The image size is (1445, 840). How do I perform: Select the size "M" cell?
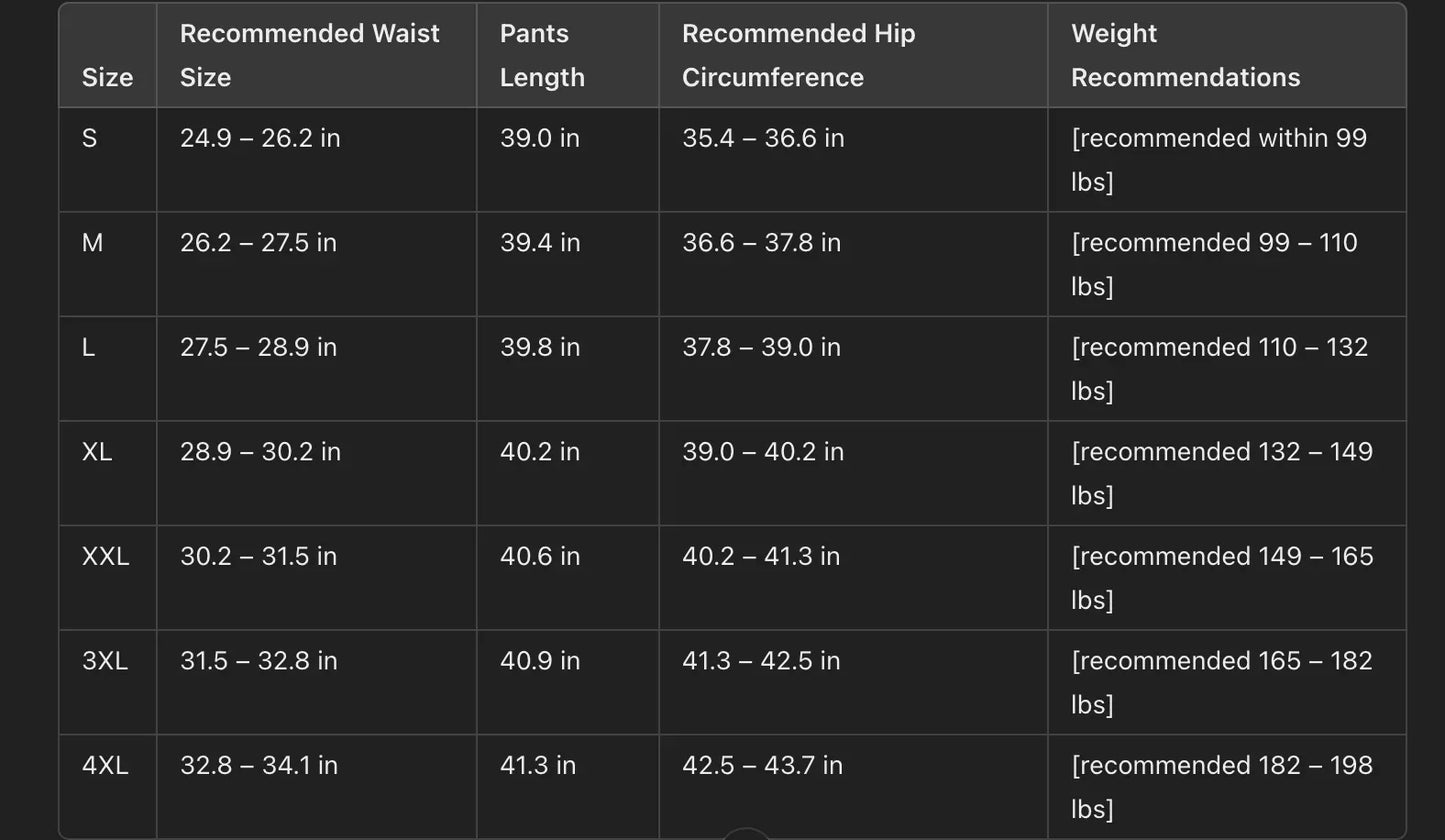(92, 243)
